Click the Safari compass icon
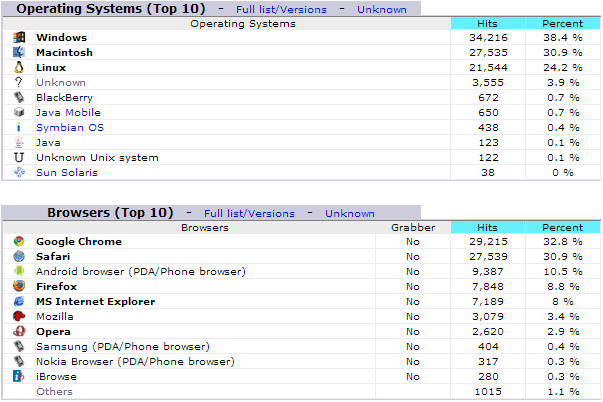 click(18, 256)
